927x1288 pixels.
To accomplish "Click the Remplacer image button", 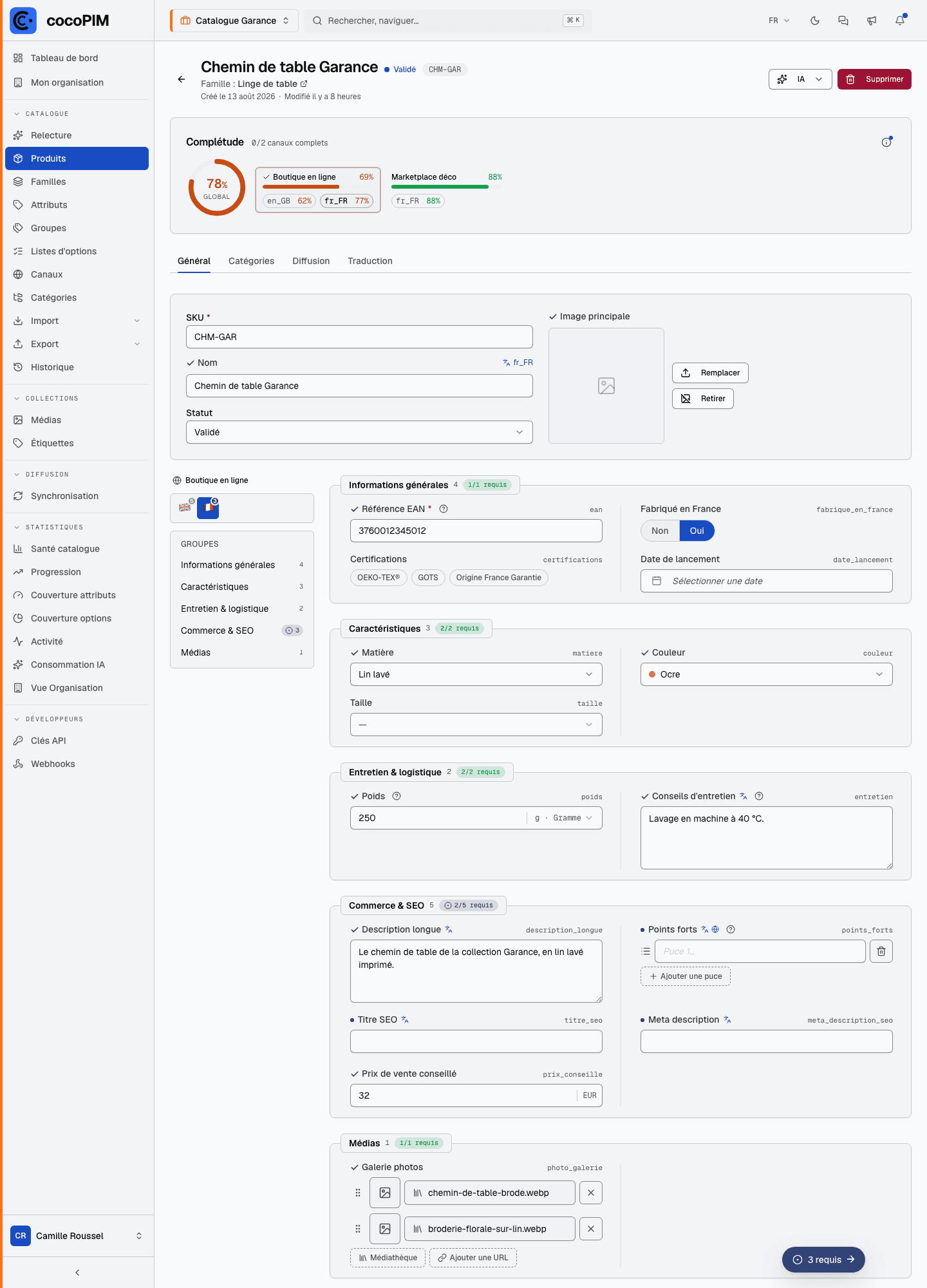I will [x=710, y=373].
